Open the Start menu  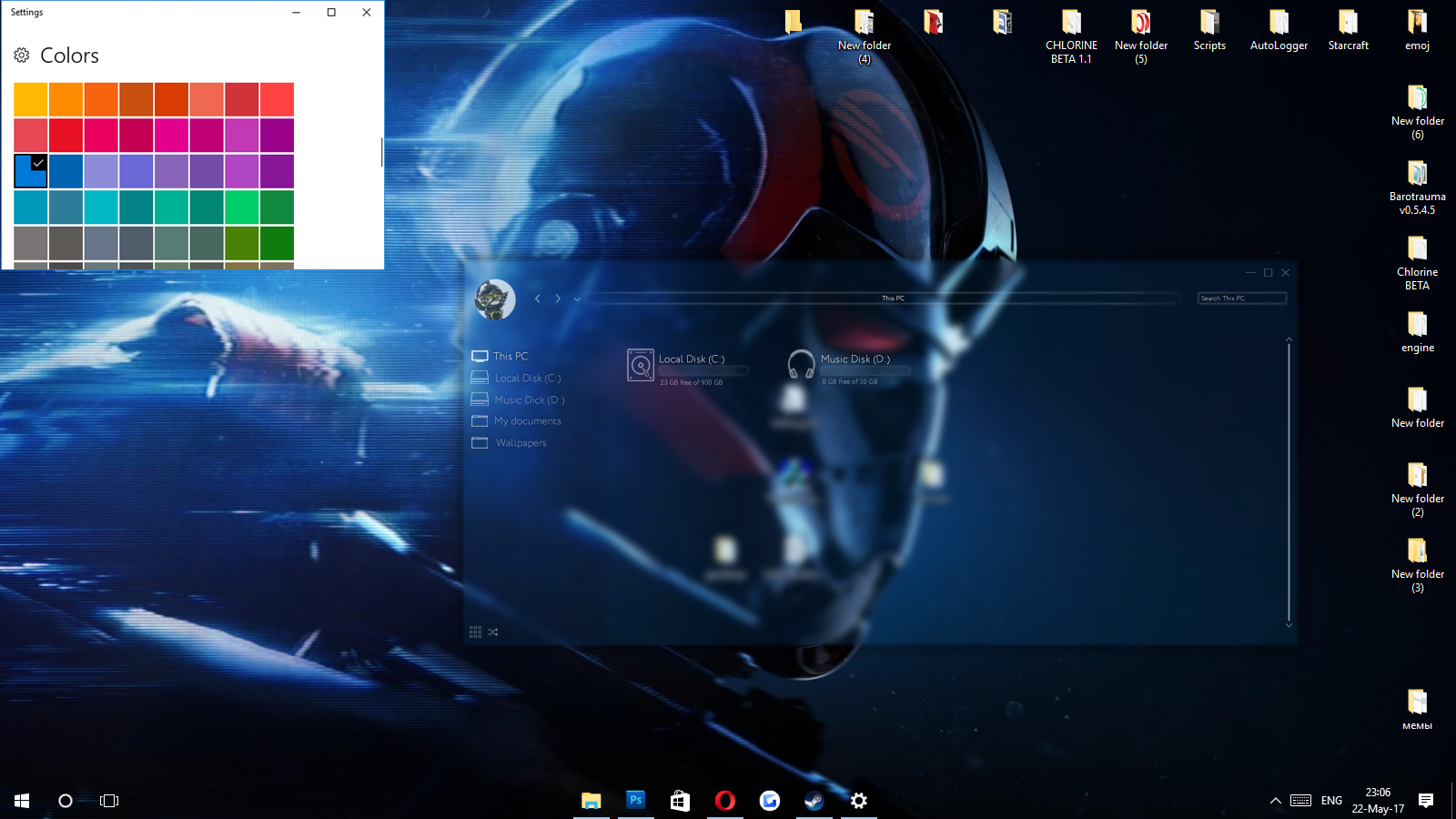coord(22,800)
